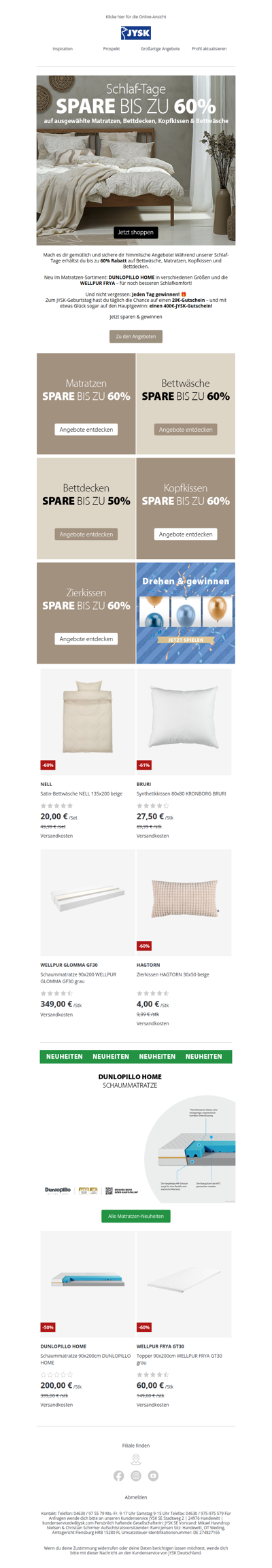The width and height of the screenshot is (272, 1568).
Task: Open the WELLPUR FRYA GT30 topper image
Action: tap(184, 1284)
